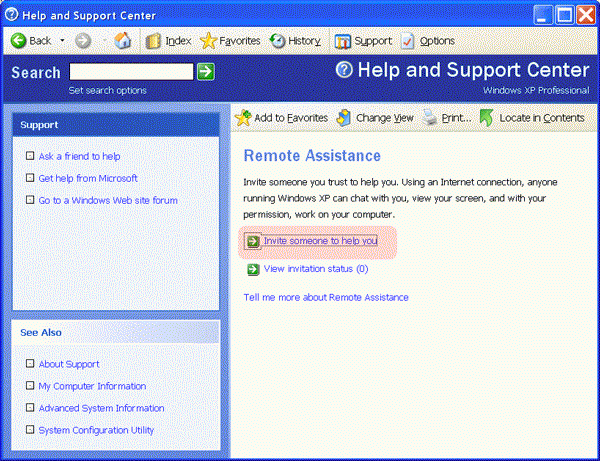Open View invitation status link
Screen dimensions: 600x461
315,269
